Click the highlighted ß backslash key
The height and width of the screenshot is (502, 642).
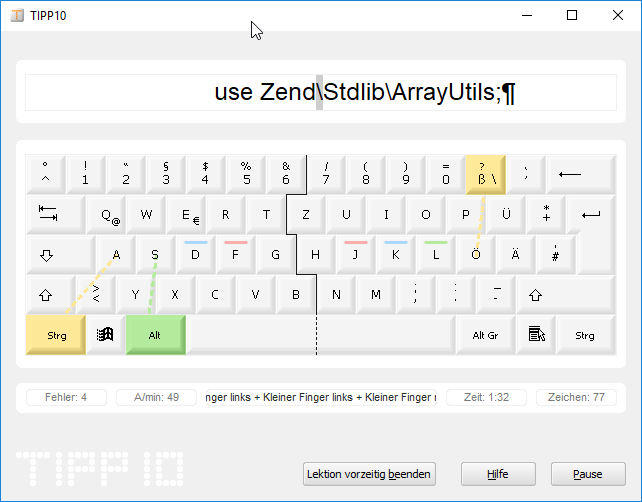coord(486,174)
